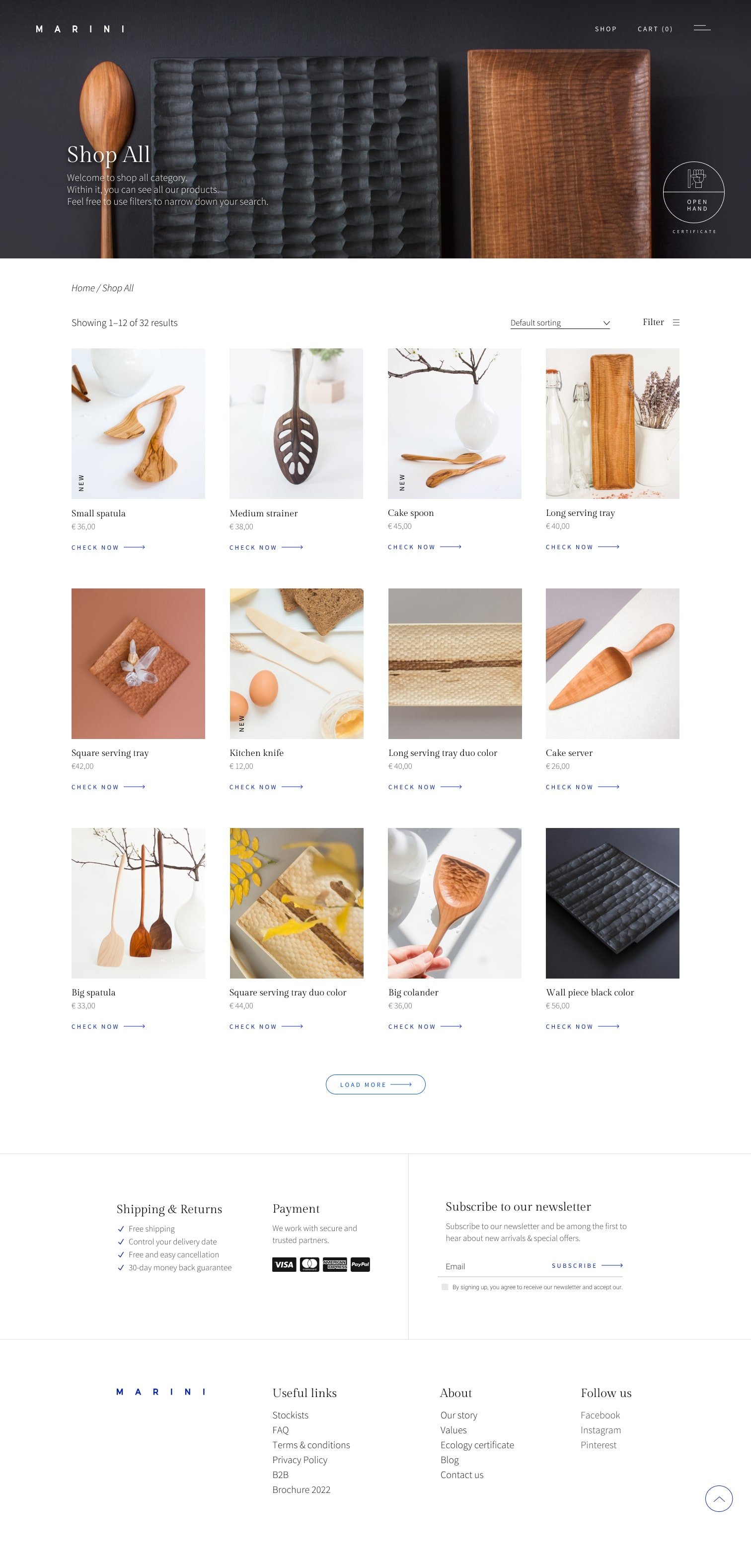Image resolution: width=751 pixels, height=1568 pixels.
Task: Open the Default sorting dropdown
Action: pyautogui.click(x=559, y=323)
